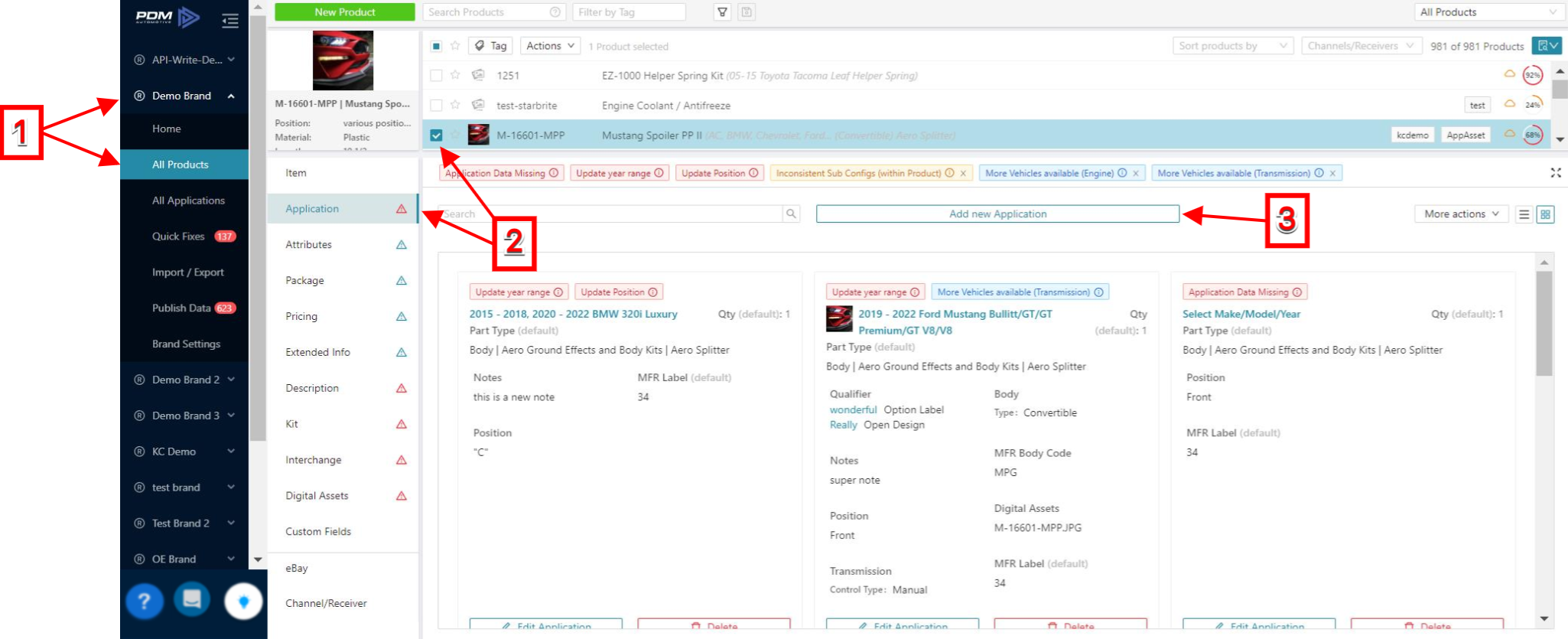Dismiss Inconsistent Sub Configs alert
Image resolution: width=1568 pixels, height=639 pixels.
point(963,174)
